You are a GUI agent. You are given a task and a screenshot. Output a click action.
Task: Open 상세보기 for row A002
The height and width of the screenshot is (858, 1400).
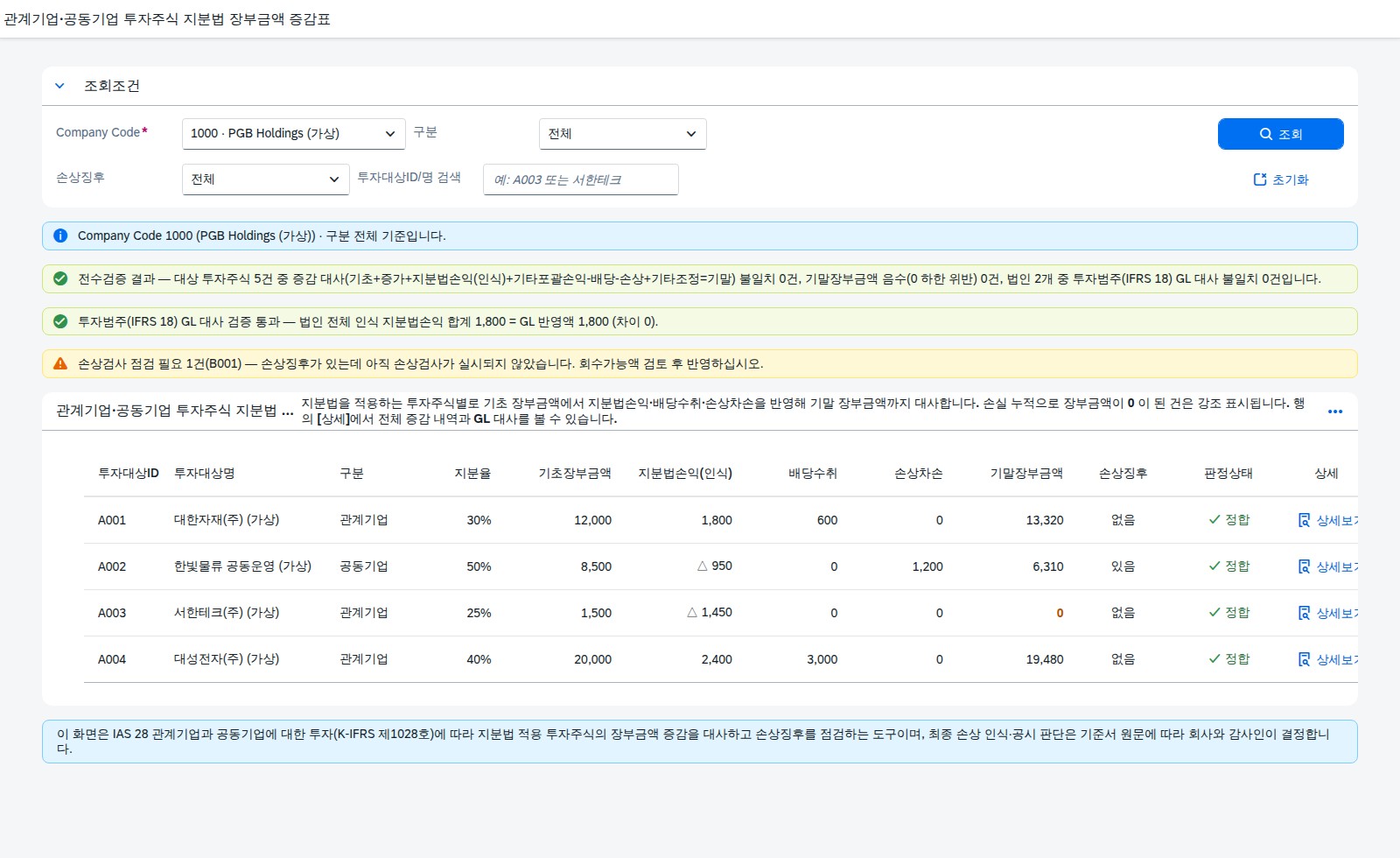[1328, 566]
